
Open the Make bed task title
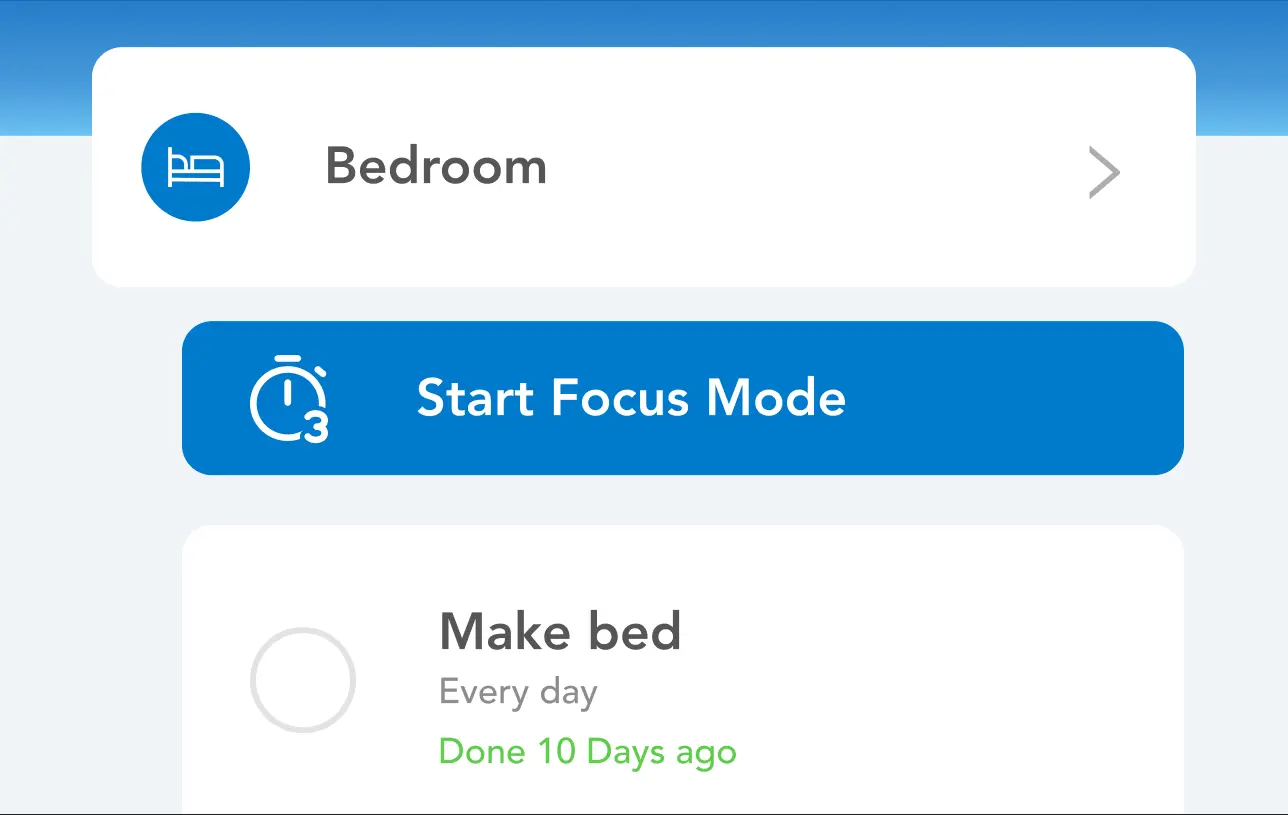560,631
